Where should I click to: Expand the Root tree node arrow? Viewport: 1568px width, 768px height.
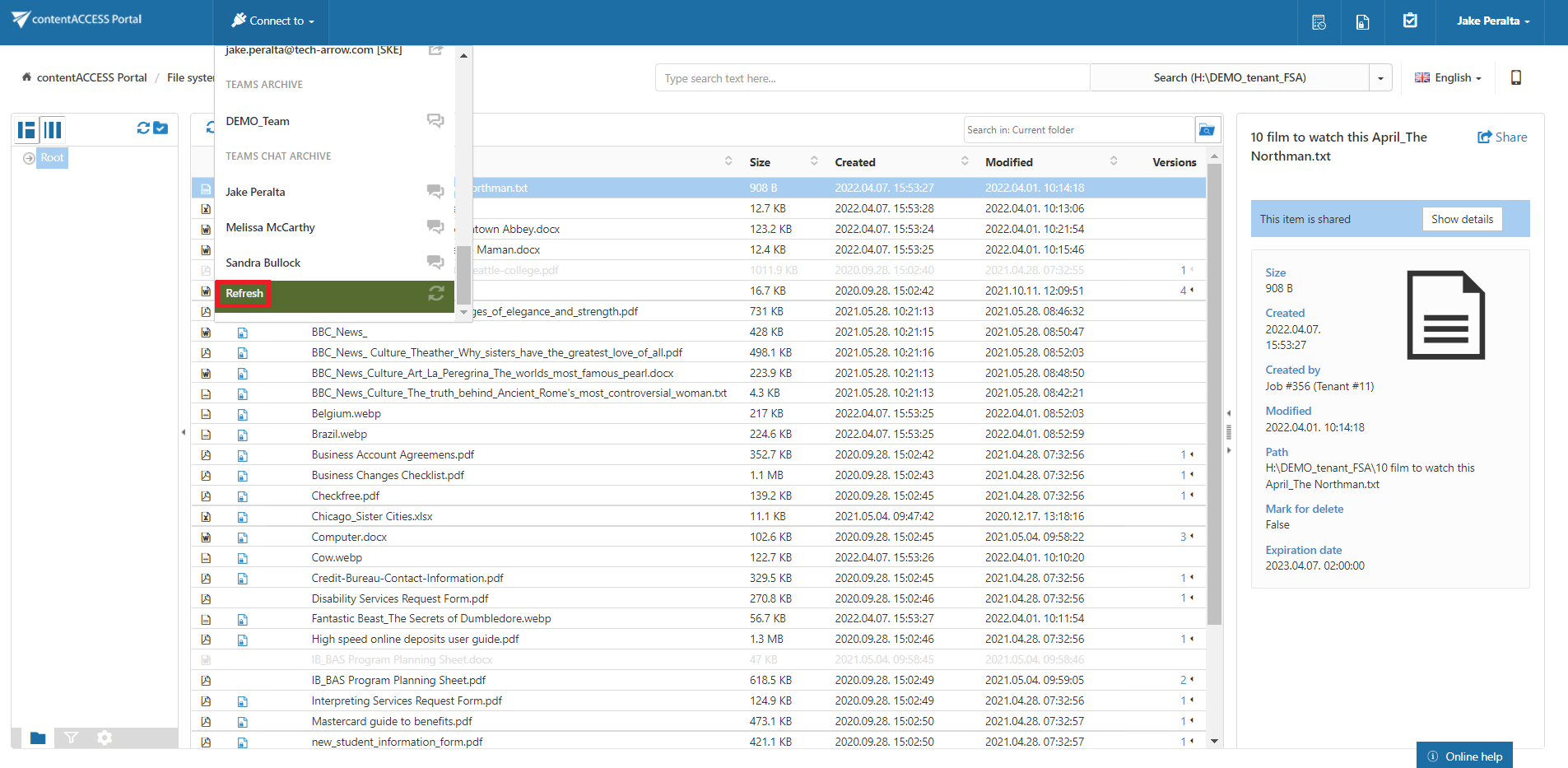(29, 158)
